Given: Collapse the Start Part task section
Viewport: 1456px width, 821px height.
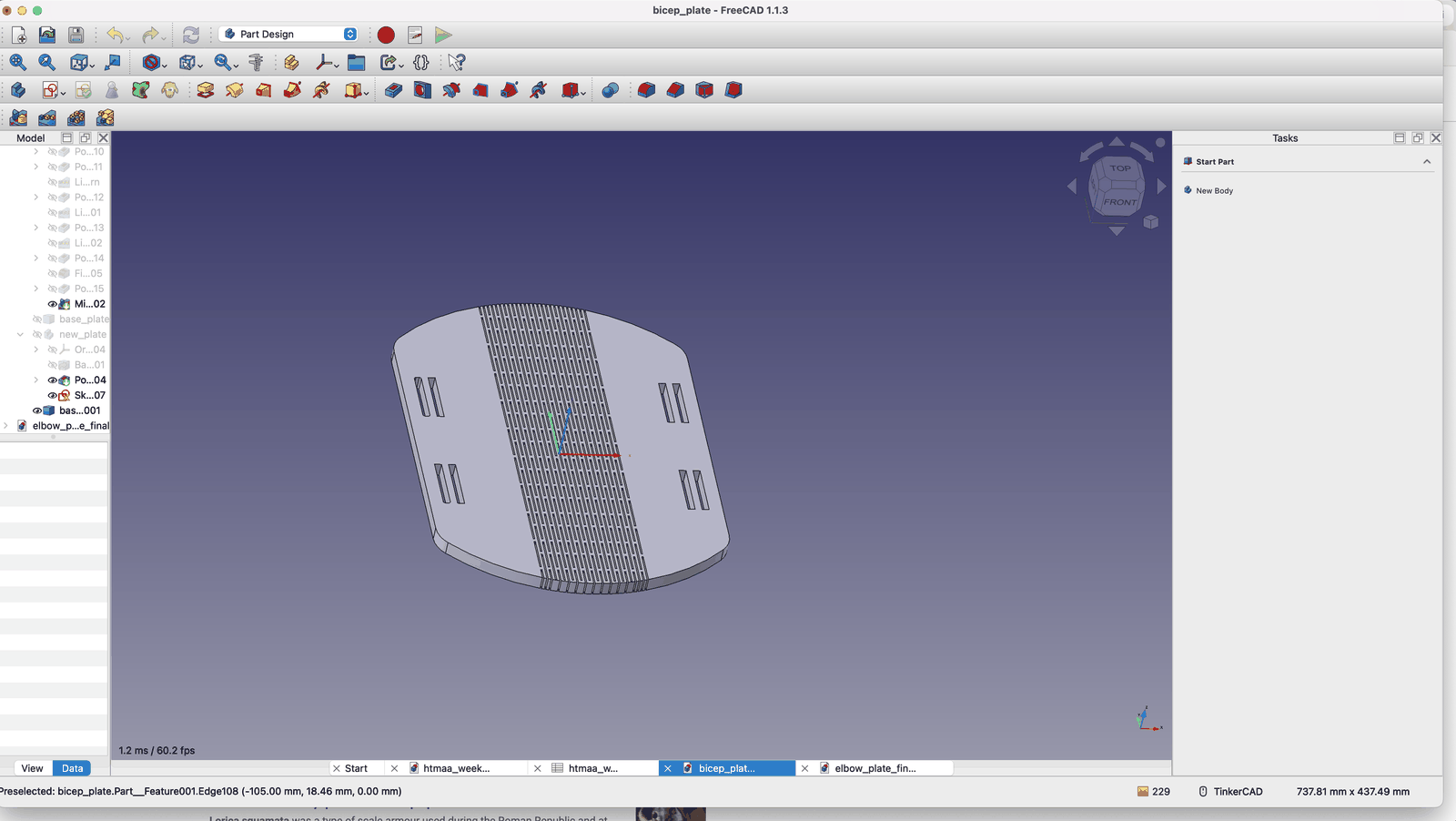Looking at the screenshot, I should click(1427, 161).
